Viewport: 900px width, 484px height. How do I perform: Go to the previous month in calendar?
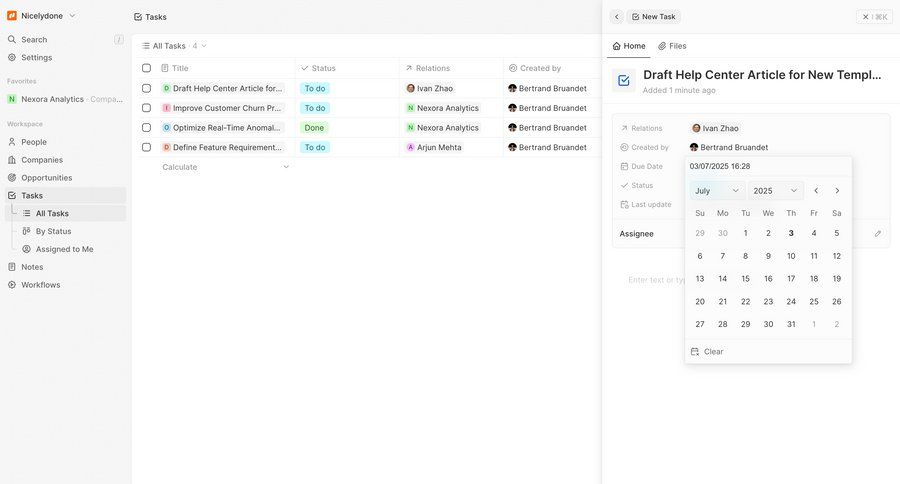[x=816, y=191]
